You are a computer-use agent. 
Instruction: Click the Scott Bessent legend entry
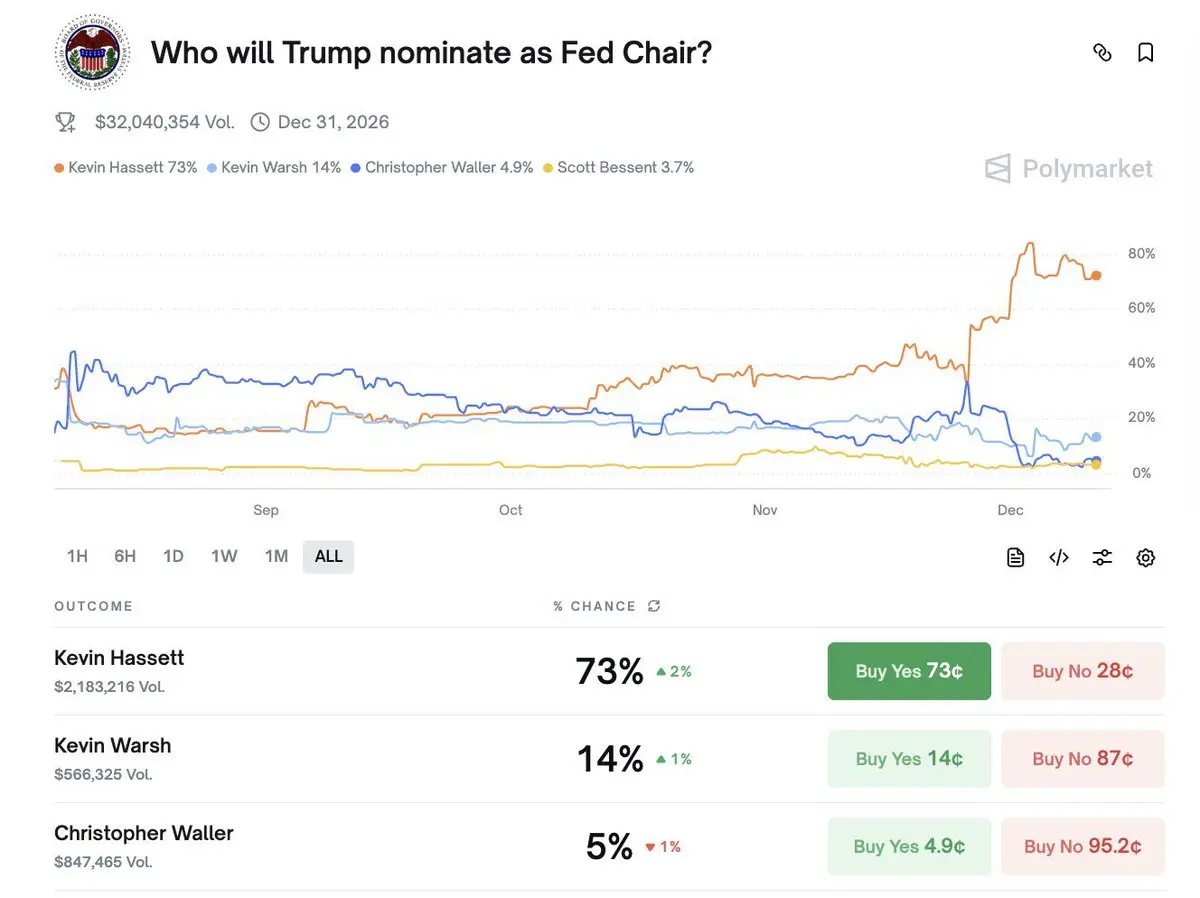click(x=618, y=167)
